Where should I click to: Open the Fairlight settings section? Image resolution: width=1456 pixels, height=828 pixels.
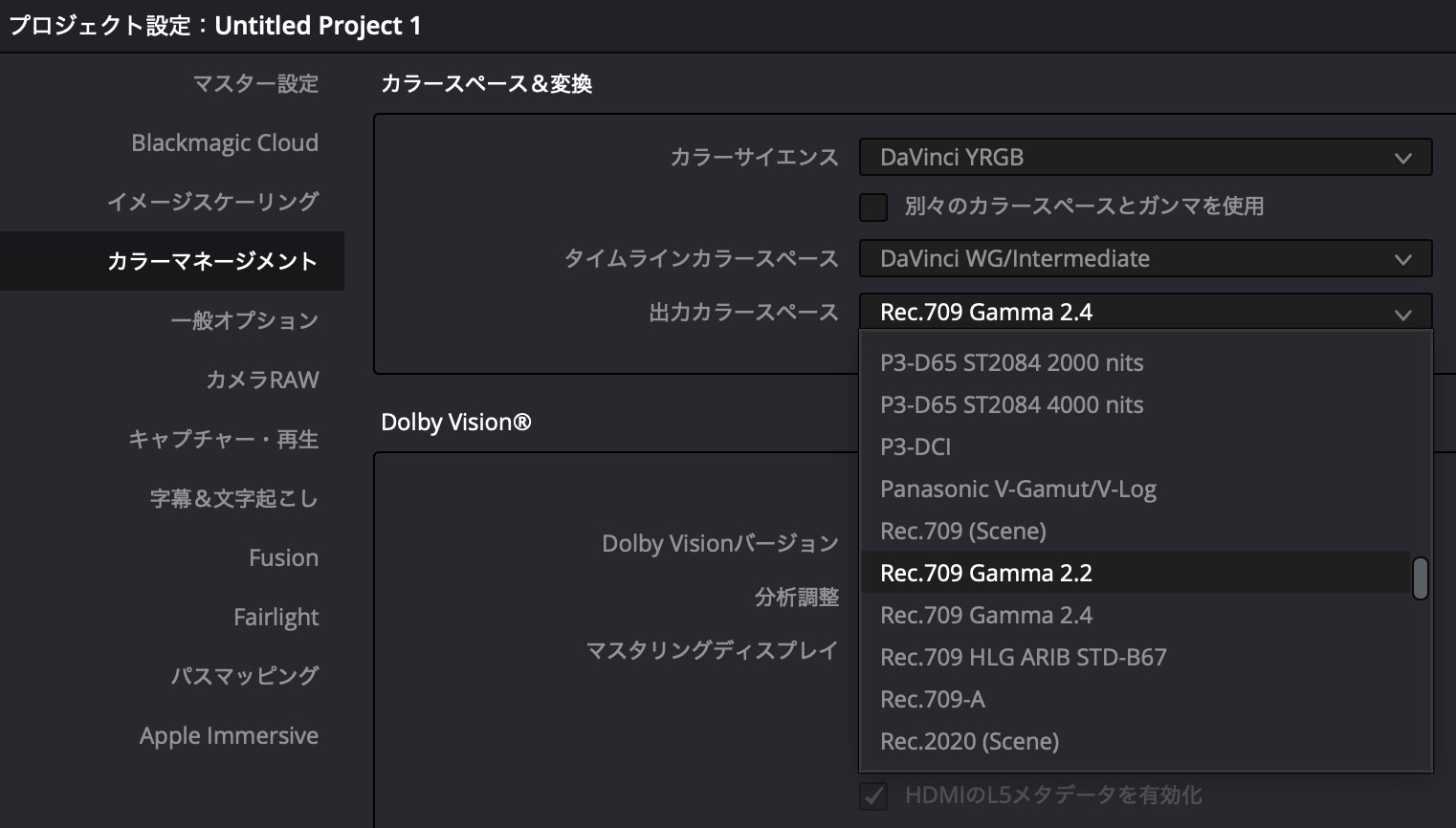pyautogui.click(x=276, y=618)
